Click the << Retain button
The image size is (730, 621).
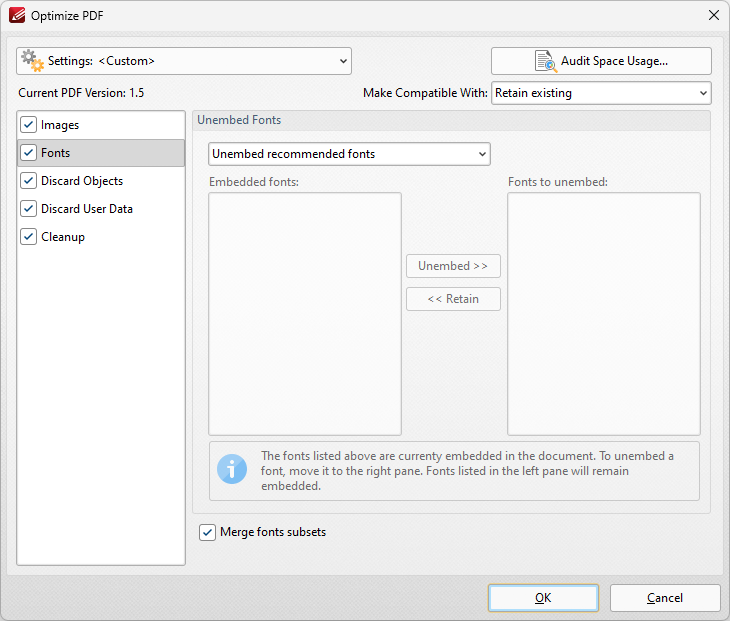click(453, 299)
